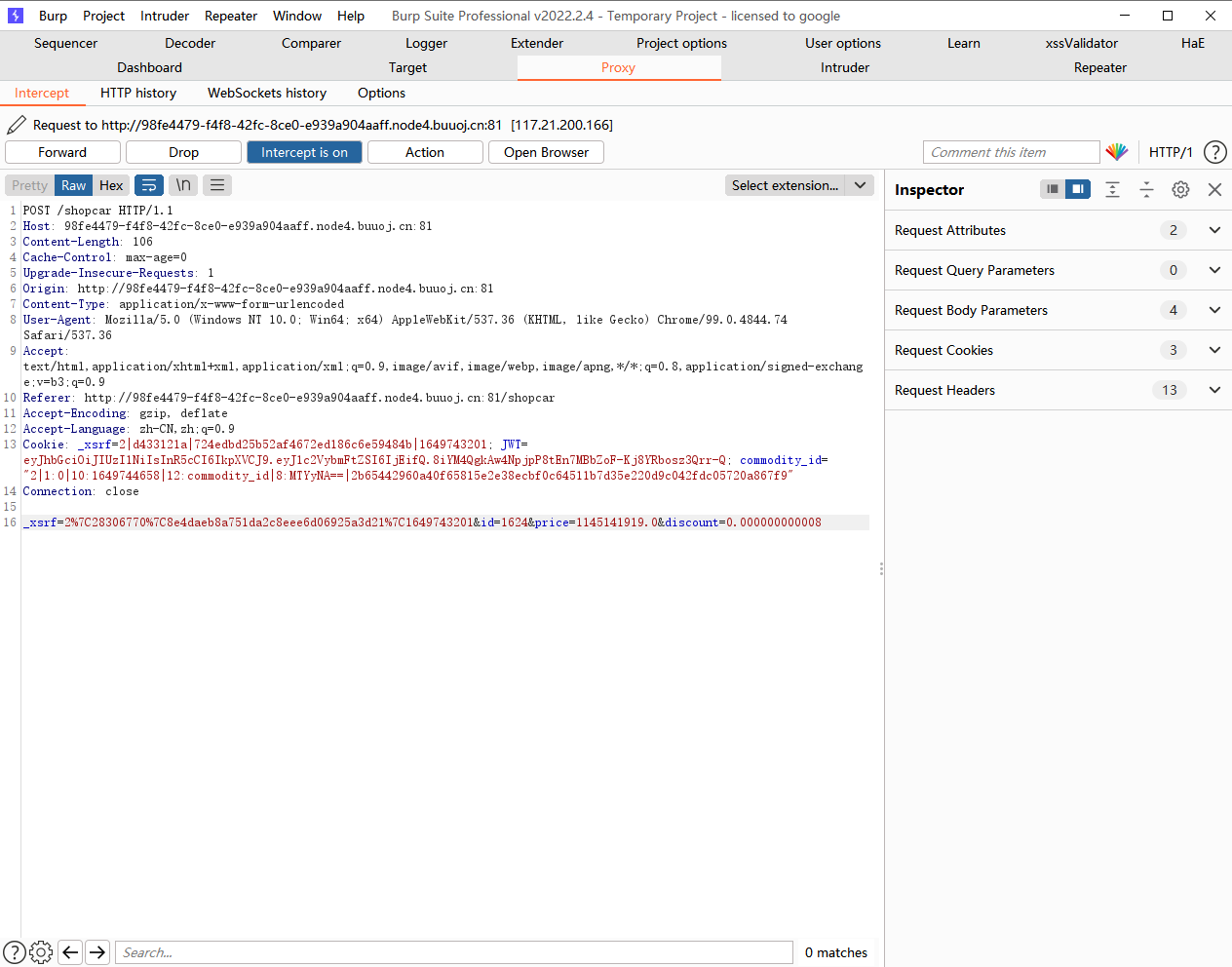Image resolution: width=1232 pixels, height=967 pixels.
Task: Select the Intercept sub-tab
Action: (42, 93)
